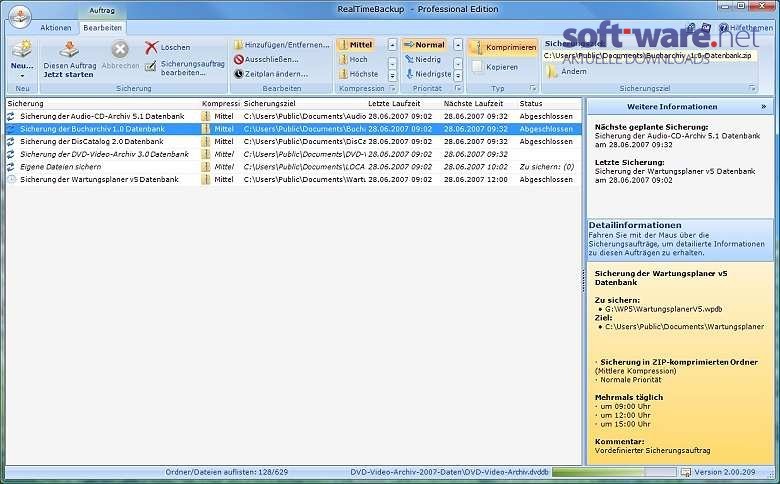
Task: Open Sicherungsauftrag bearbeiten editor
Action: coord(185,68)
